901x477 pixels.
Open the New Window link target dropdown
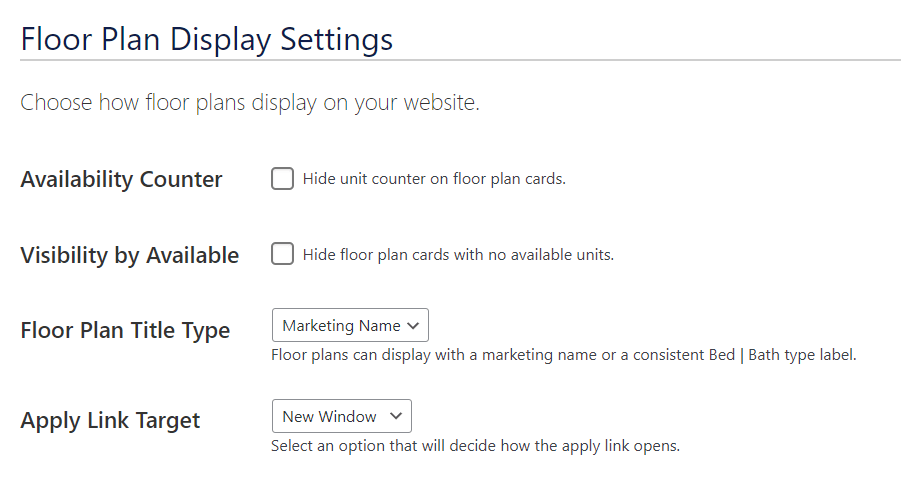point(342,416)
